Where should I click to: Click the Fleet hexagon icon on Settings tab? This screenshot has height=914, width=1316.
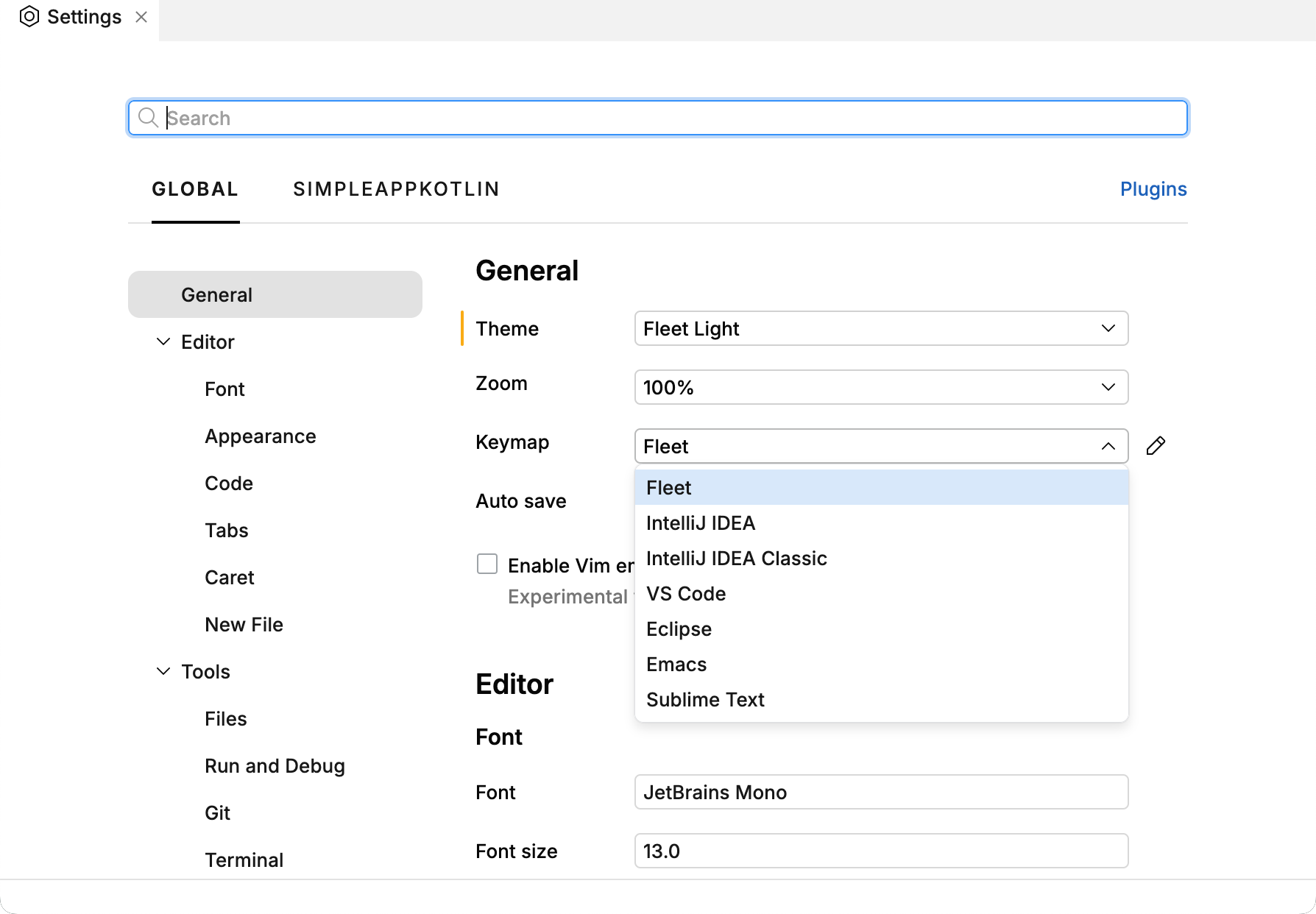[29, 16]
